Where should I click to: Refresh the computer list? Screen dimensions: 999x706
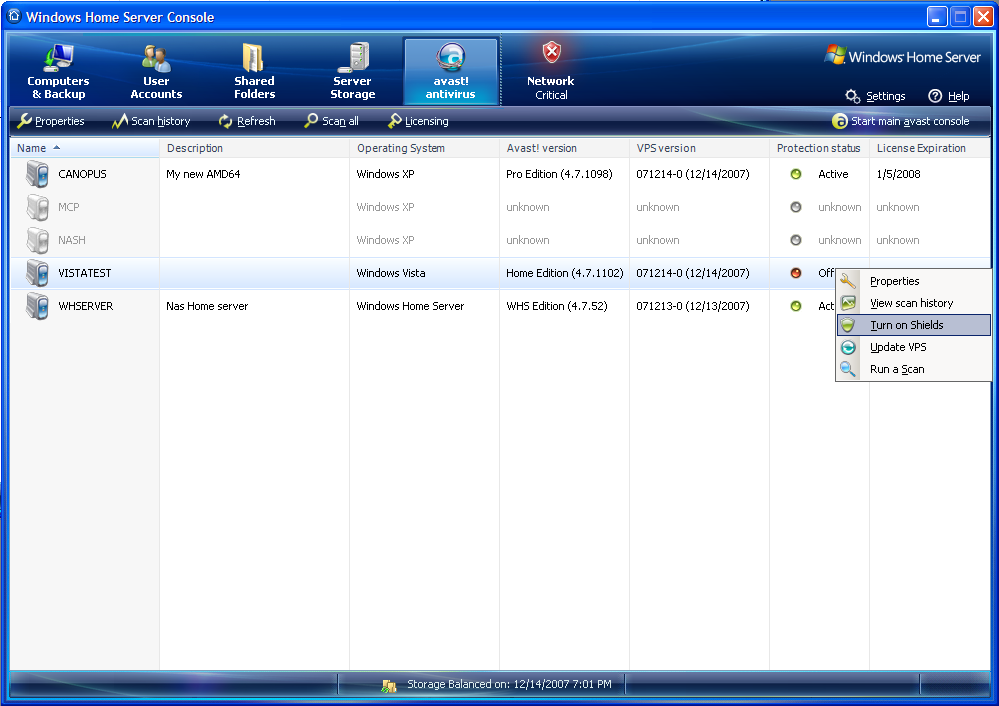(x=247, y=121)
